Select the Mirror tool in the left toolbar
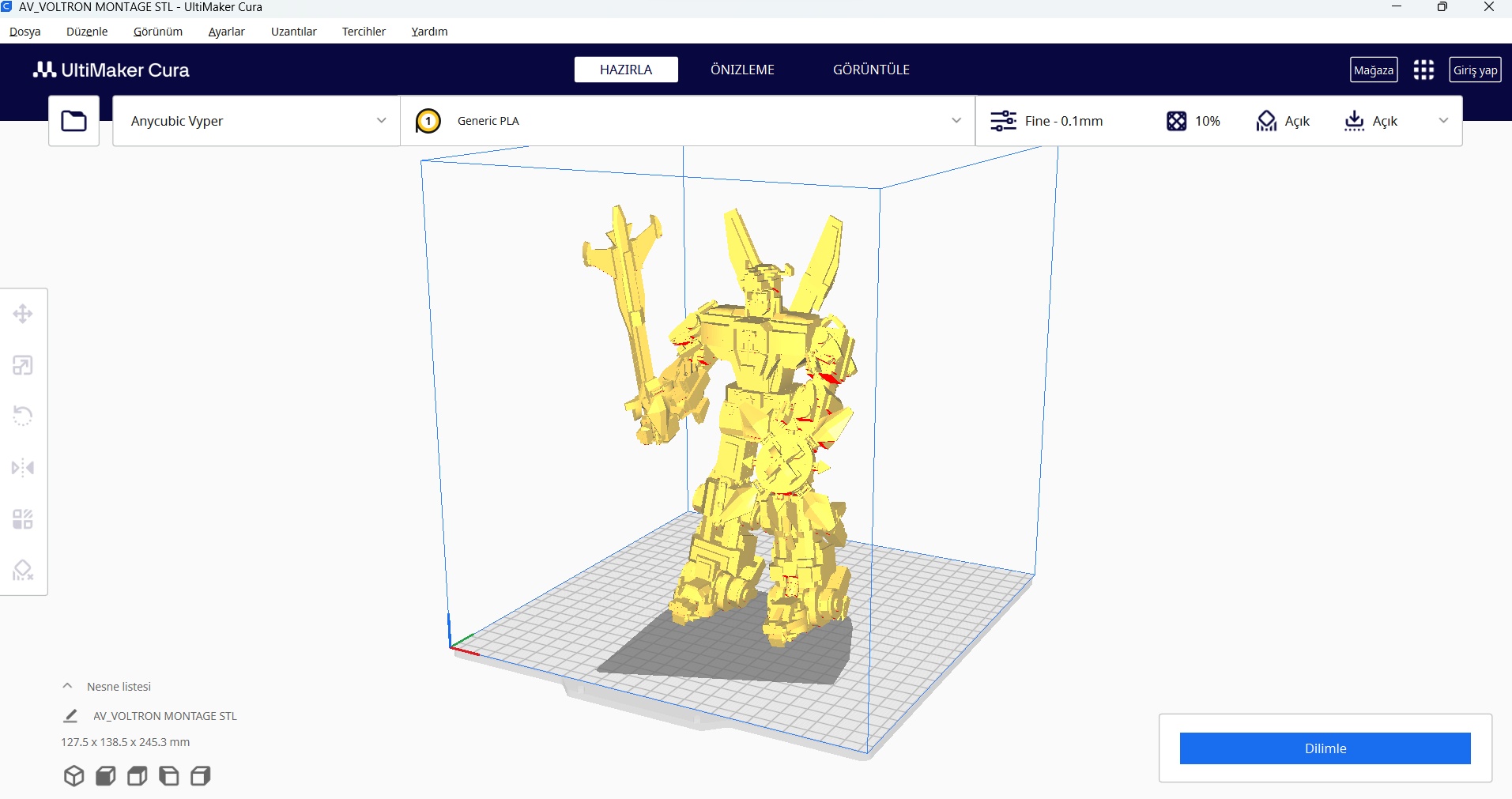Screen dimensions: 1512x799 [x=23, y=468]
